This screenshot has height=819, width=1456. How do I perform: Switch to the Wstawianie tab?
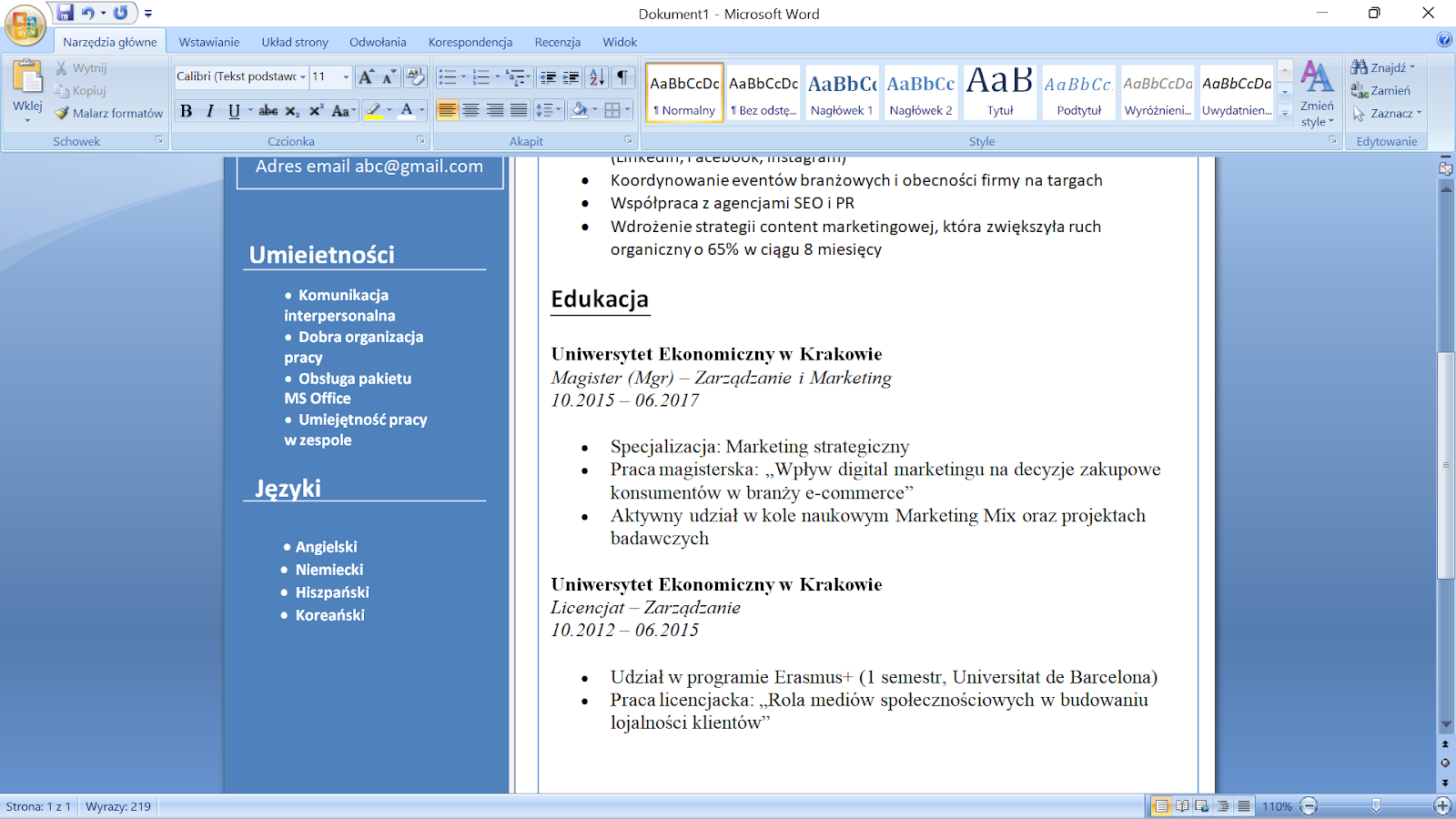[209, 42]
